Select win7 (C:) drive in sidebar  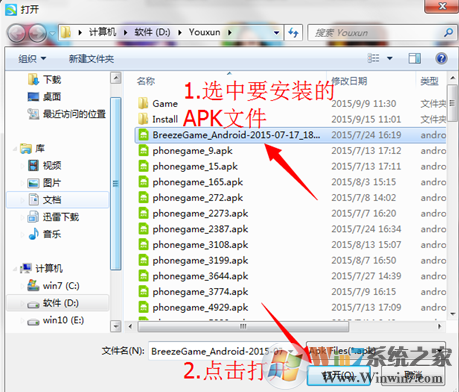(61, 286)
